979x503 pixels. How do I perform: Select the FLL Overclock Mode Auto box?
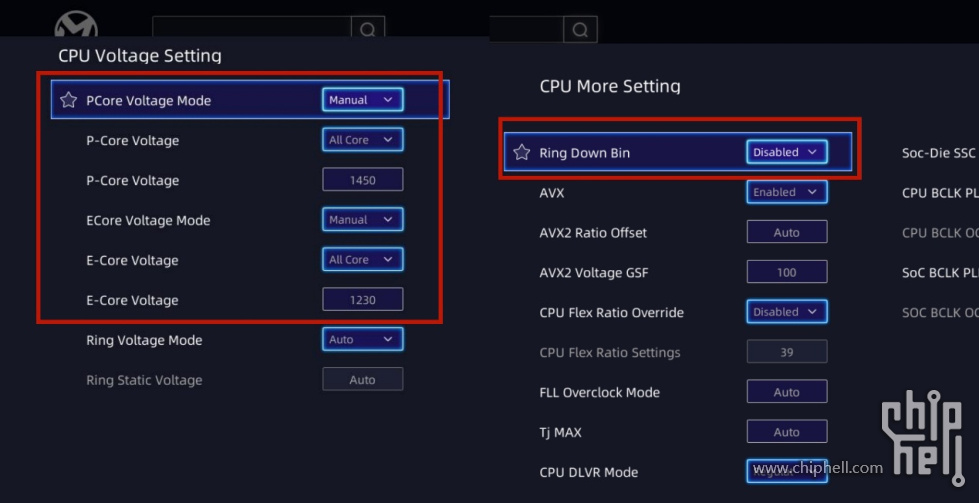[787, 392]
